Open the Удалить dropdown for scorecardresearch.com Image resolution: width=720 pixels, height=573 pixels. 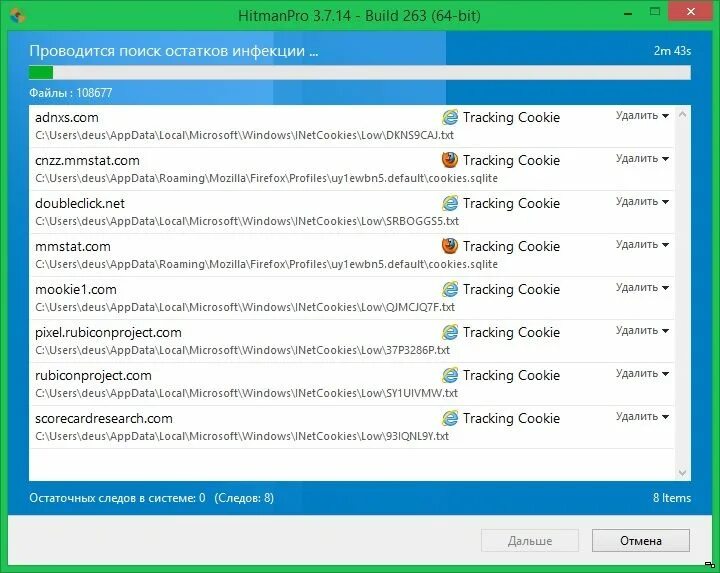(x=642, y=417)
